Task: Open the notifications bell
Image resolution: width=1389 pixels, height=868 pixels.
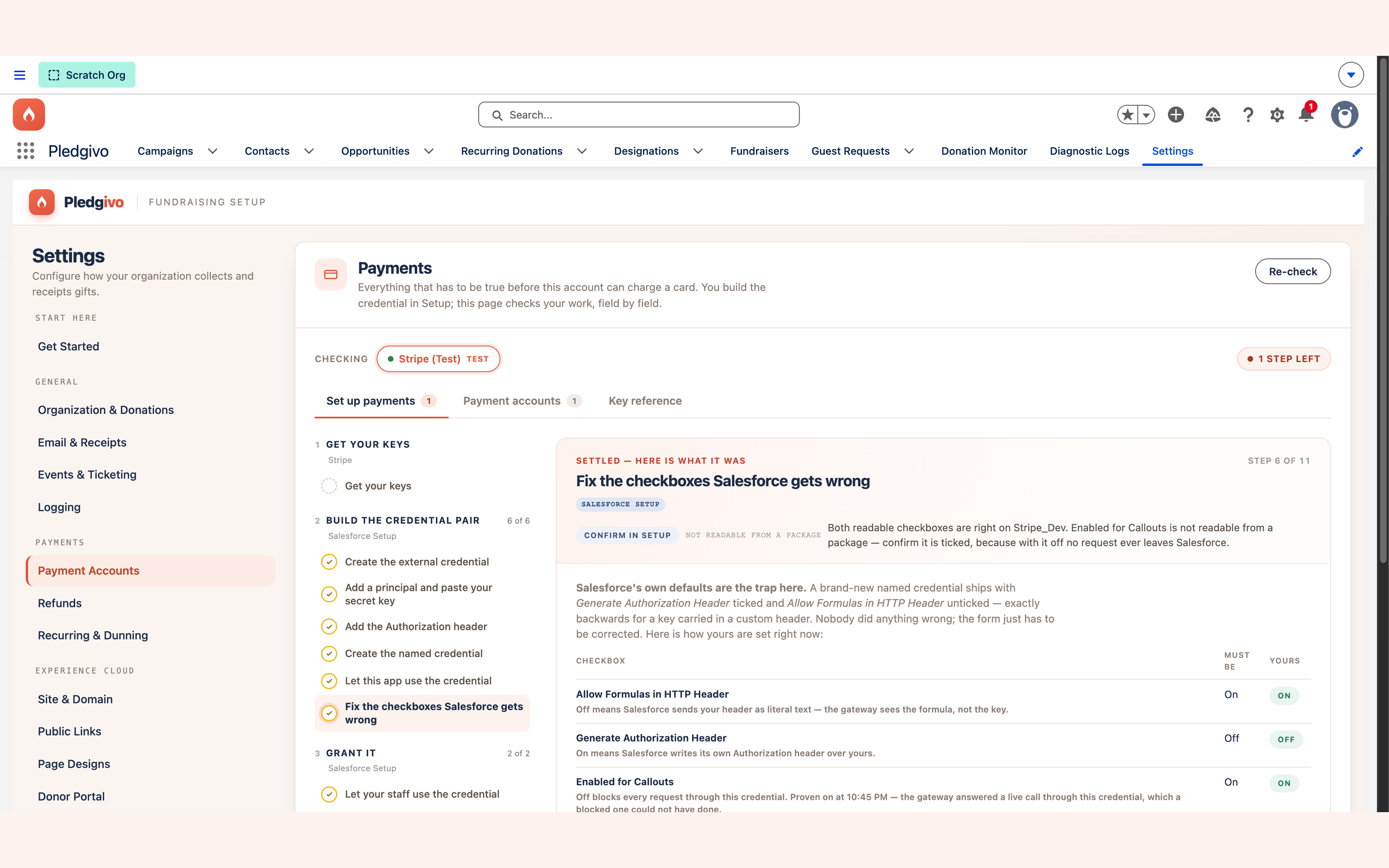Action: click(x=1307, y=114)
